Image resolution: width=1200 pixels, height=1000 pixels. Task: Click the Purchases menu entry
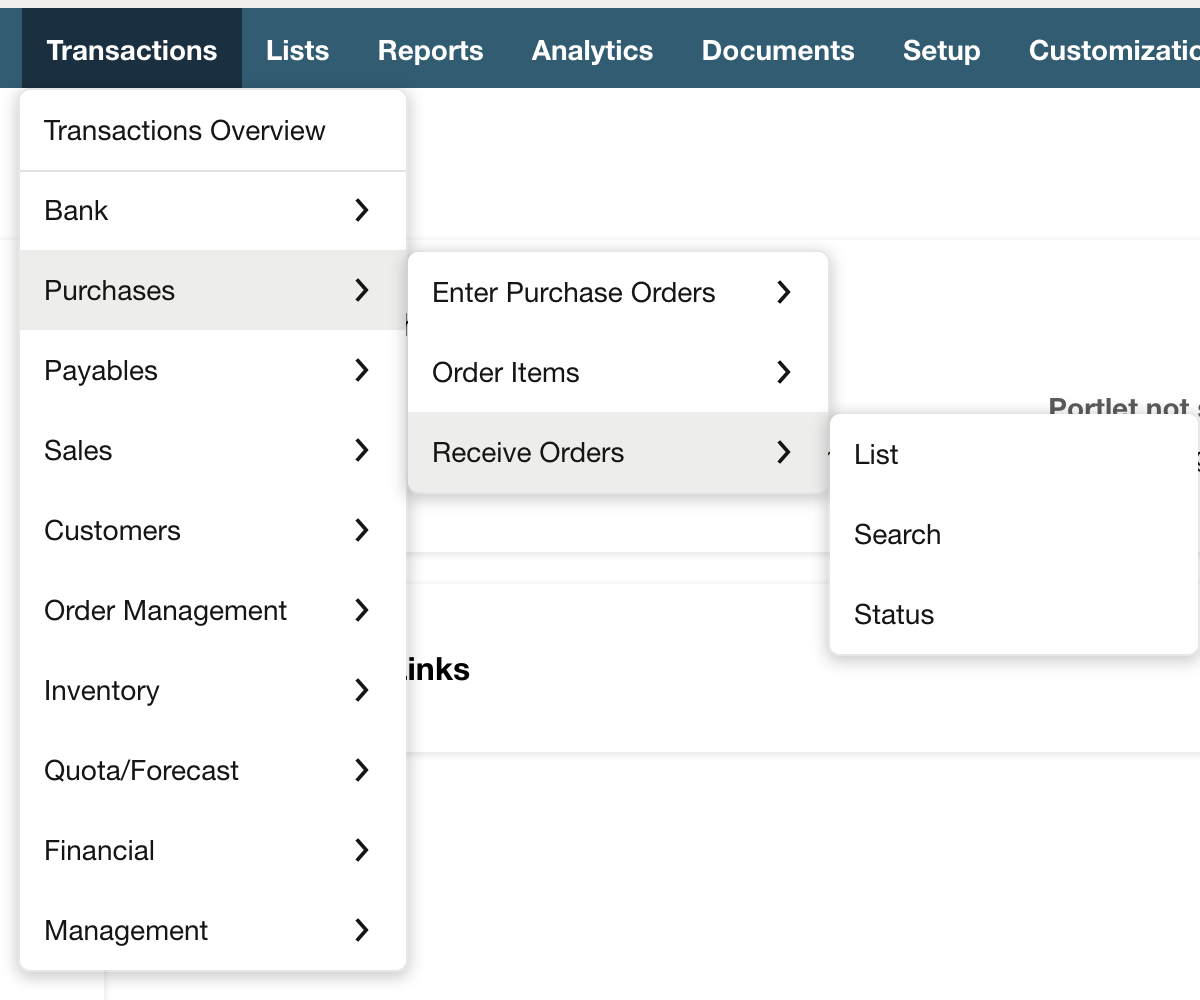pyautogui.click(x=213, y=291)
